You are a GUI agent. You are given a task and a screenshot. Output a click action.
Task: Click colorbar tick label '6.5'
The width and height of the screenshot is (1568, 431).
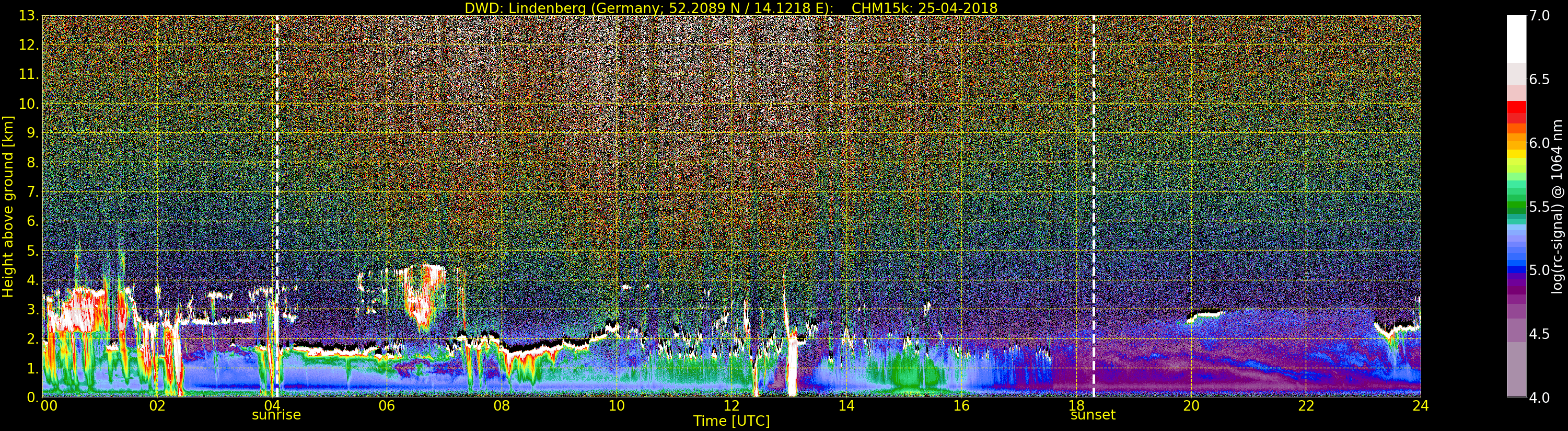[x=1539, y=80]
